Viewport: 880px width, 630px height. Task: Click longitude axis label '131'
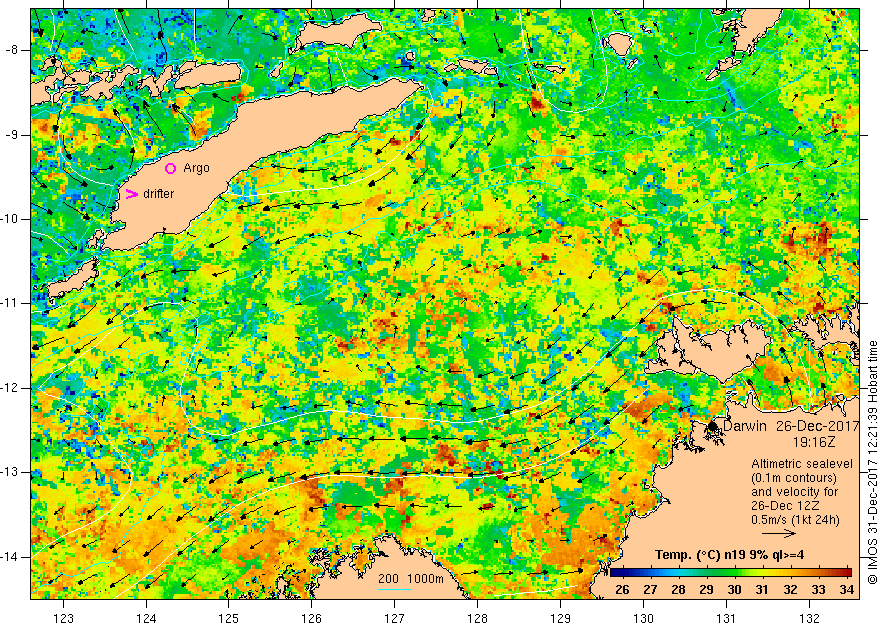pos(726,618)
